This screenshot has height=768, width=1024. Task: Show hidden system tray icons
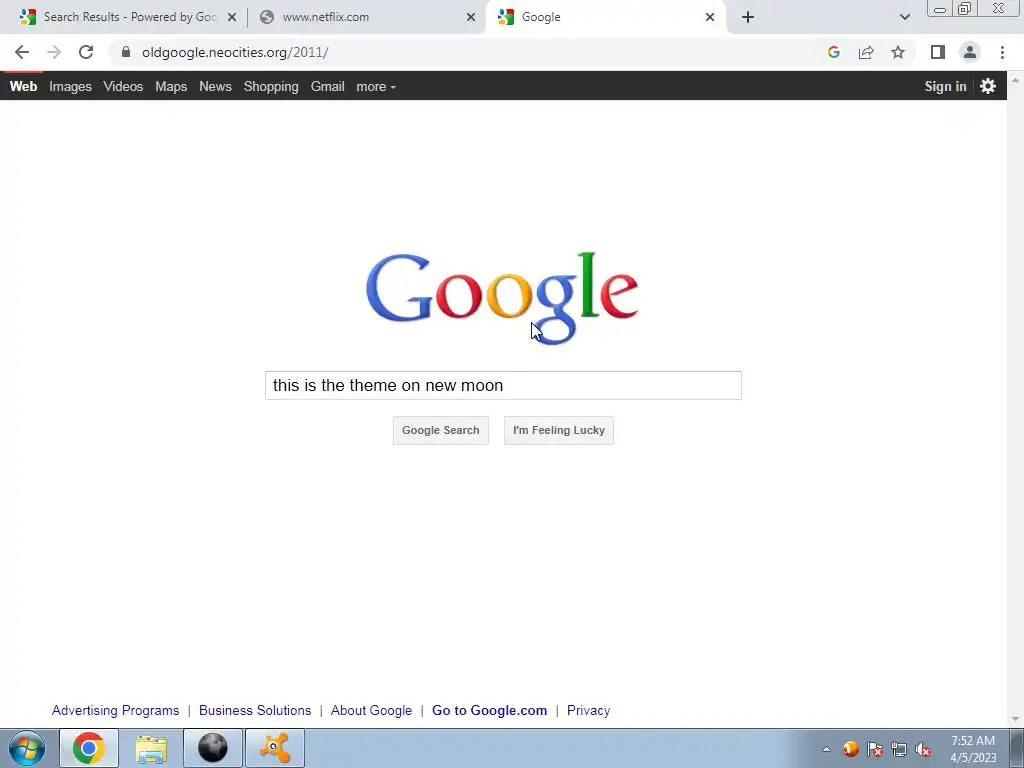coord(826,749)
